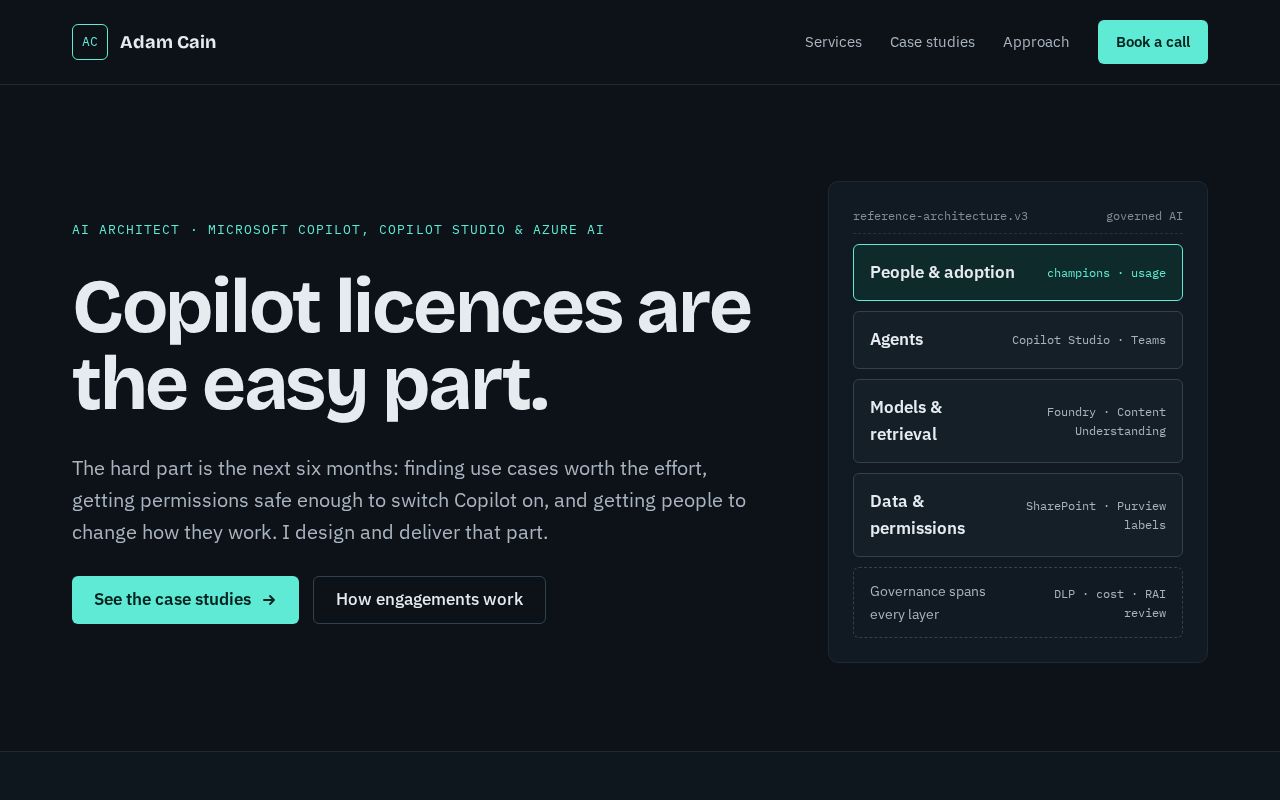Viewport: 1280px width, 800px height.
Task: Click the governed AI label
Action: point(1144,216)
